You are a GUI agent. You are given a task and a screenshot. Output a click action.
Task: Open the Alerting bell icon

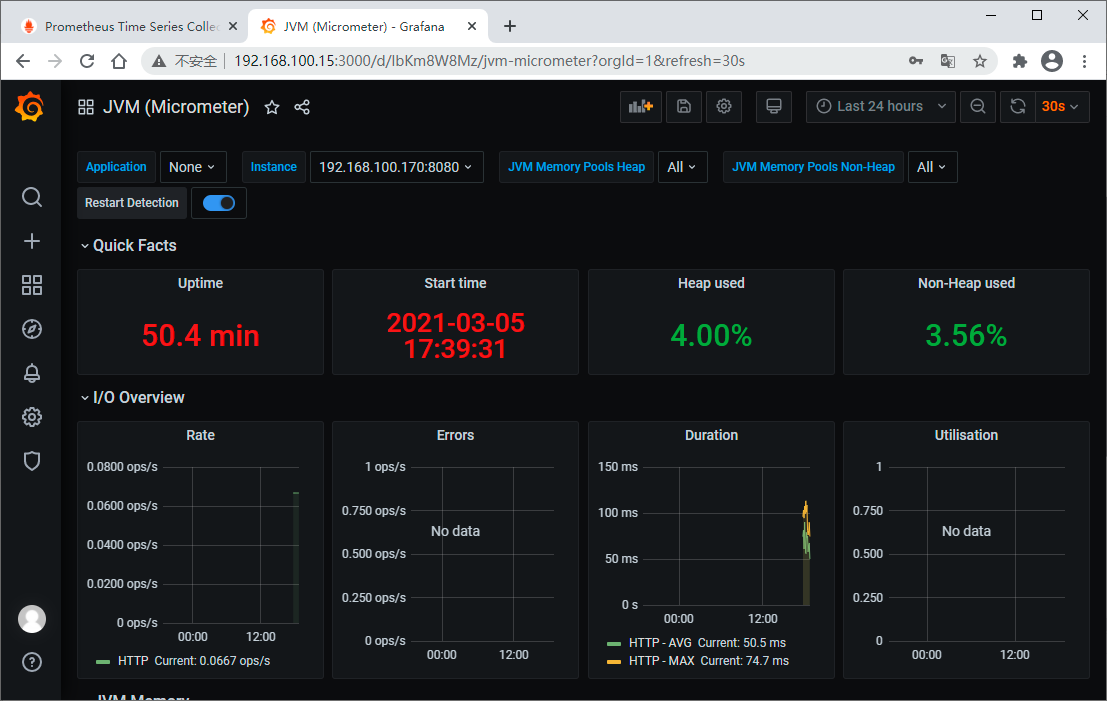(x=32, y=373)
